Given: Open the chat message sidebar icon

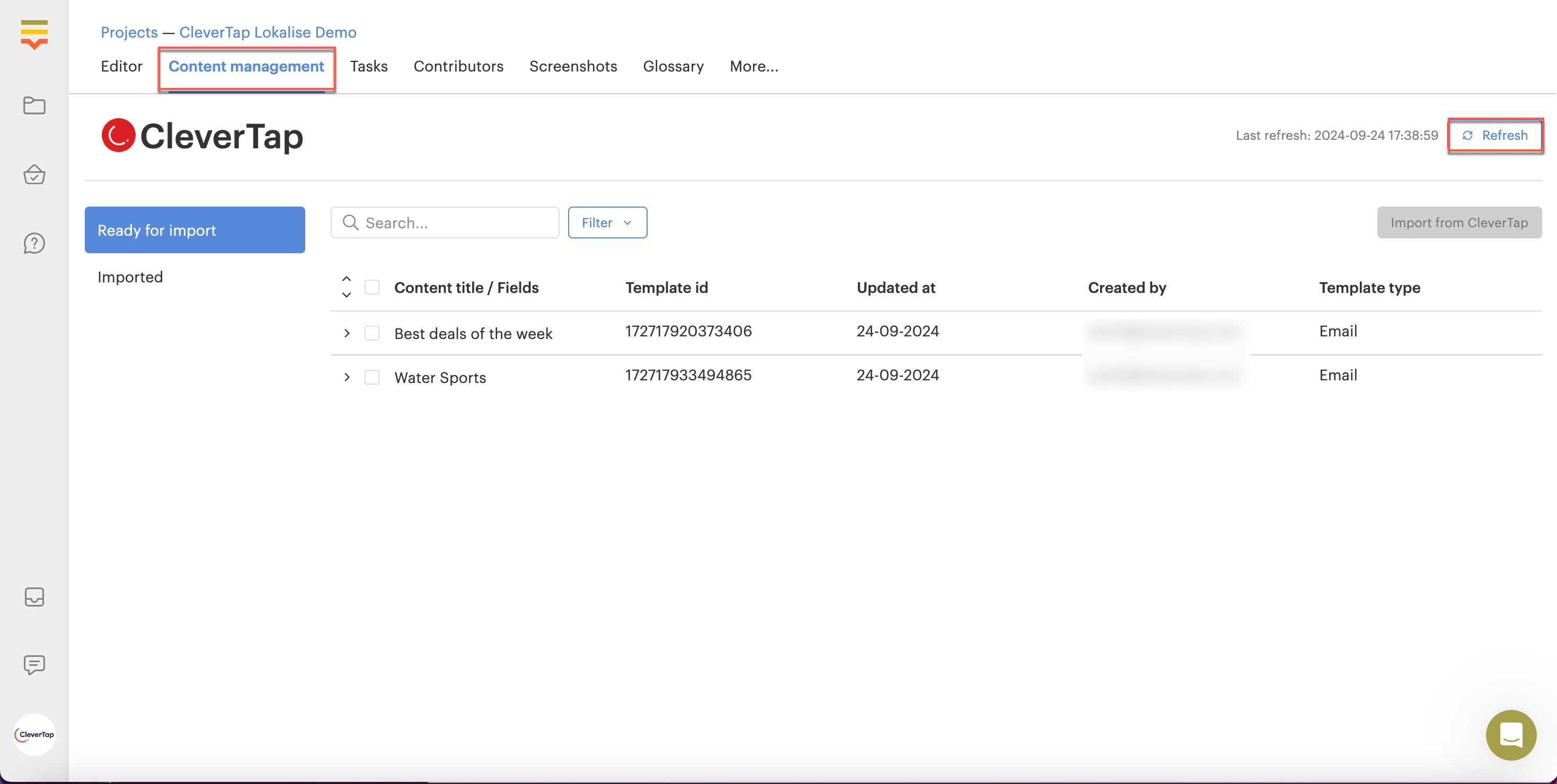Looking at the screenshot, I should click(x=34, y=665).
